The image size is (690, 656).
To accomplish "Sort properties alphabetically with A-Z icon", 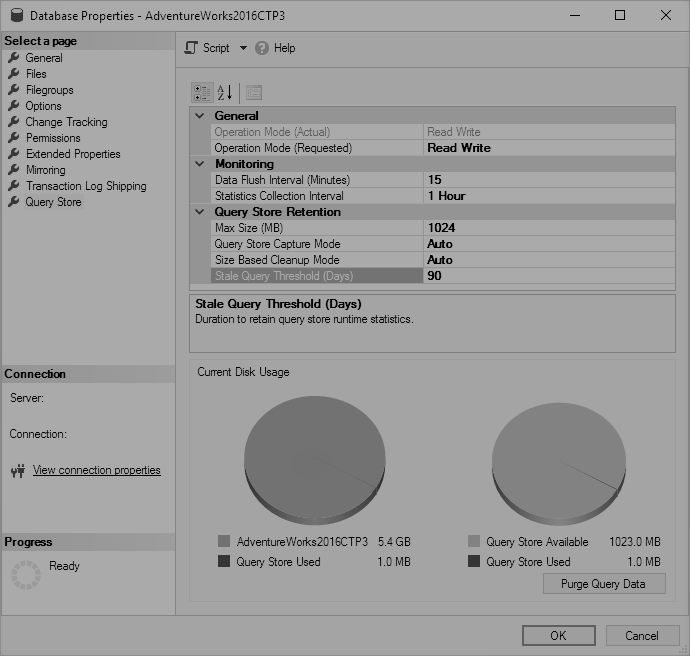I will [225, 93].
